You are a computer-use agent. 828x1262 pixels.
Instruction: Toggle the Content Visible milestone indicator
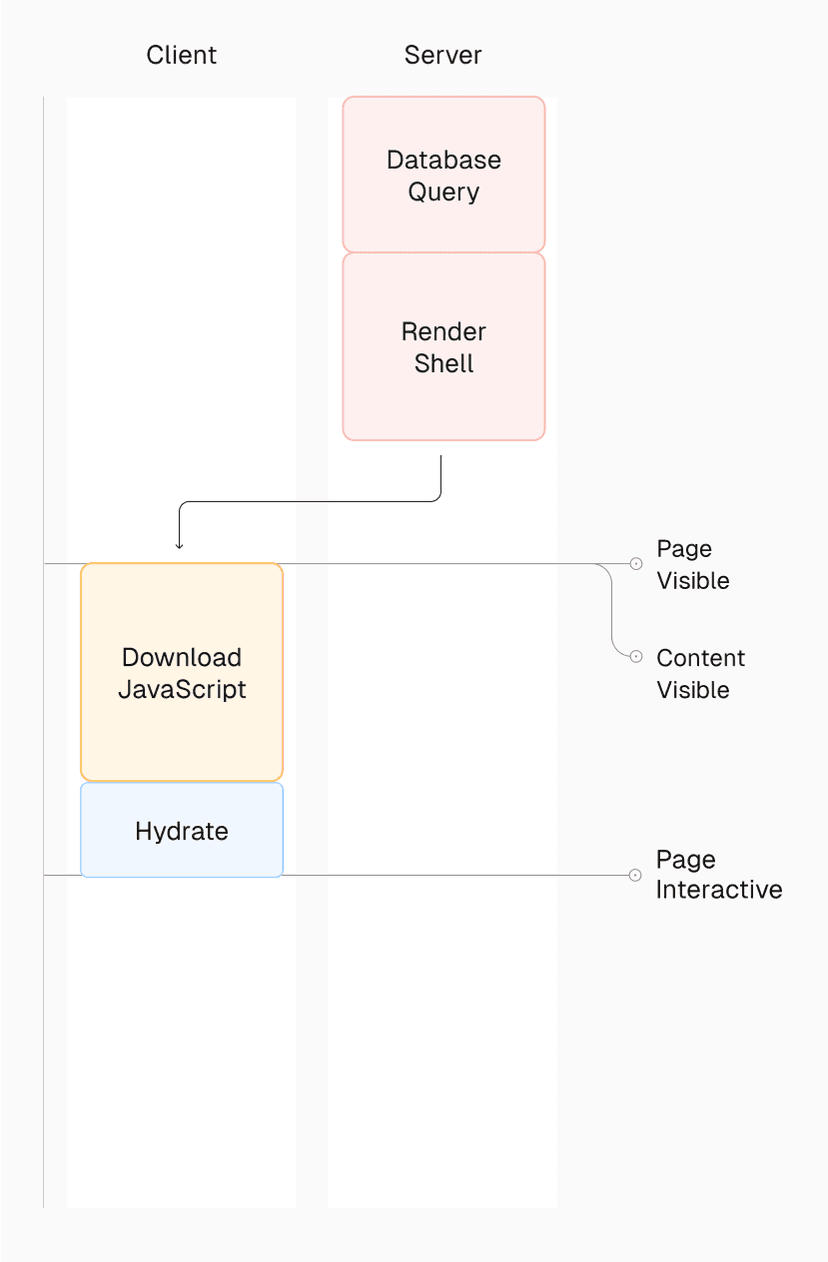[636, 656]
